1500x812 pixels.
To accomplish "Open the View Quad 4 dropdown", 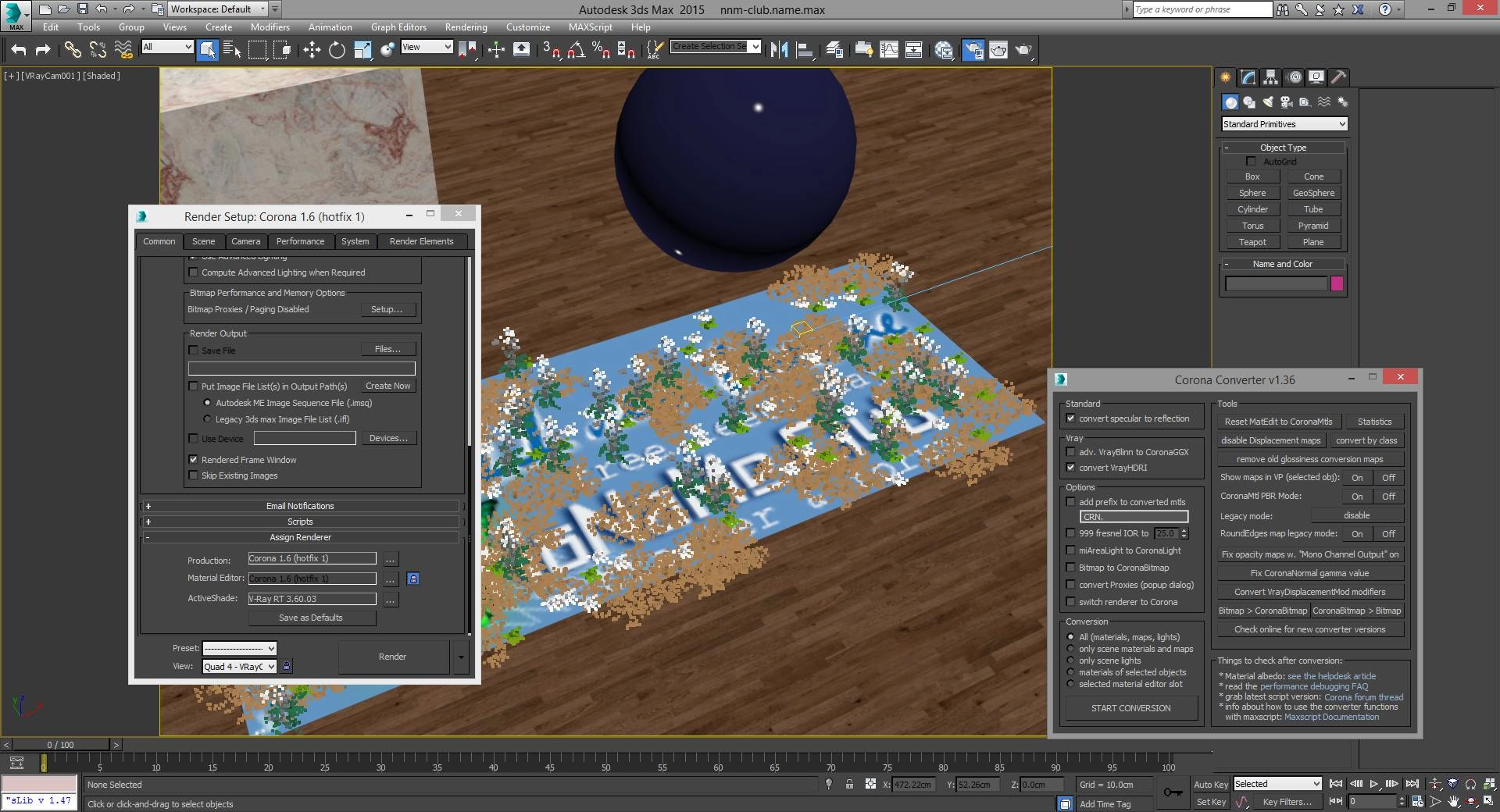I will click(x=239, y=667).
